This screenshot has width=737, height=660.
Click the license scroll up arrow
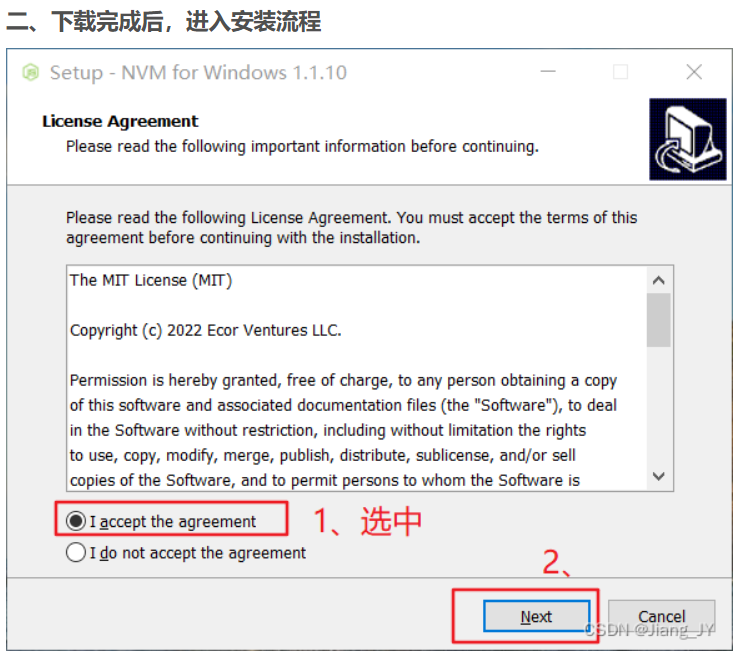pos(659,281)
